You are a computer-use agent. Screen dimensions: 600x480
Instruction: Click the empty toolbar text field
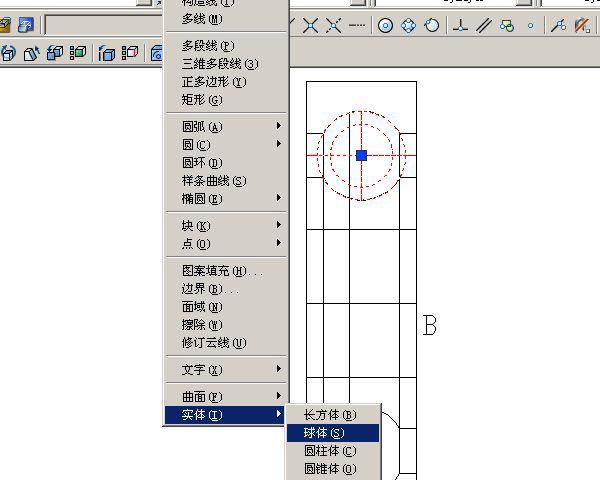(103, 25)
